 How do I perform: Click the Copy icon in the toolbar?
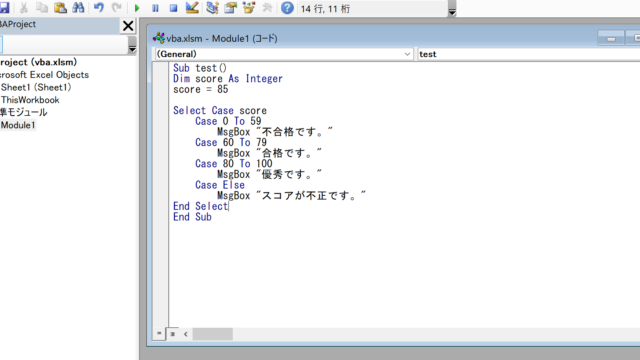42,8
